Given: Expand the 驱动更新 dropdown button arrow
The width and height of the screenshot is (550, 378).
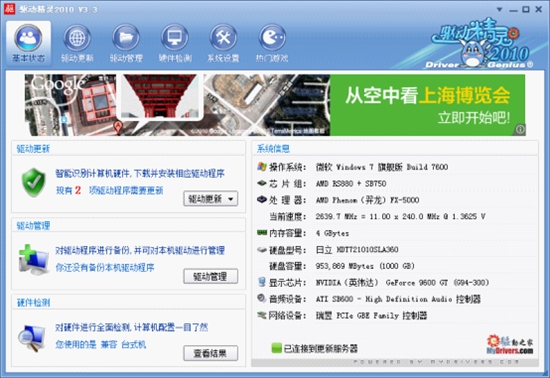Looking at the screenshot, I should pyautogui.click(x=230, y=199).
